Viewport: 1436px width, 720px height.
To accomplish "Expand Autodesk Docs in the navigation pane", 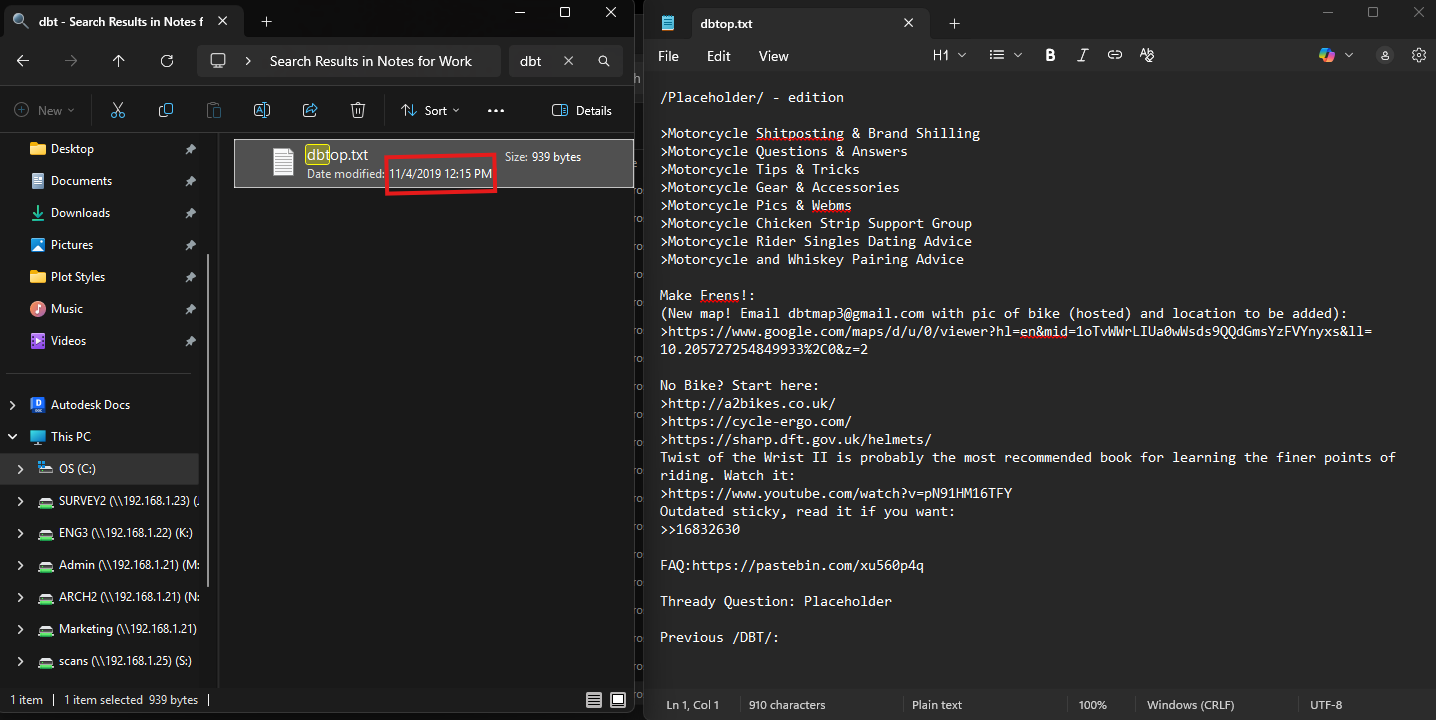I will [x=13, y=405].
